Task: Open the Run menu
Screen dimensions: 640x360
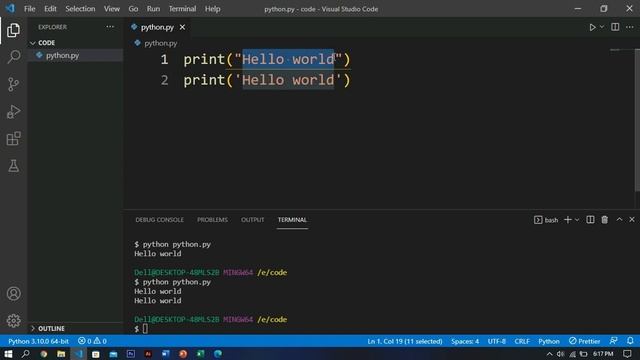Action: (x=153, y=9)
